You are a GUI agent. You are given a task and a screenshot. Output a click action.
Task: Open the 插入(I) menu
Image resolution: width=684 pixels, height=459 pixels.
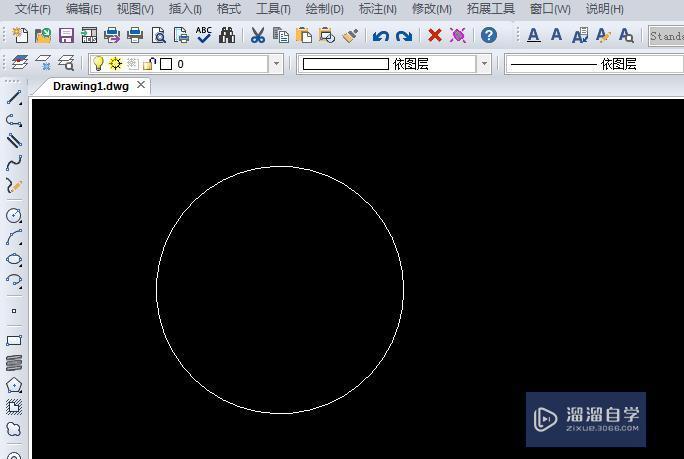pos(185,9)
